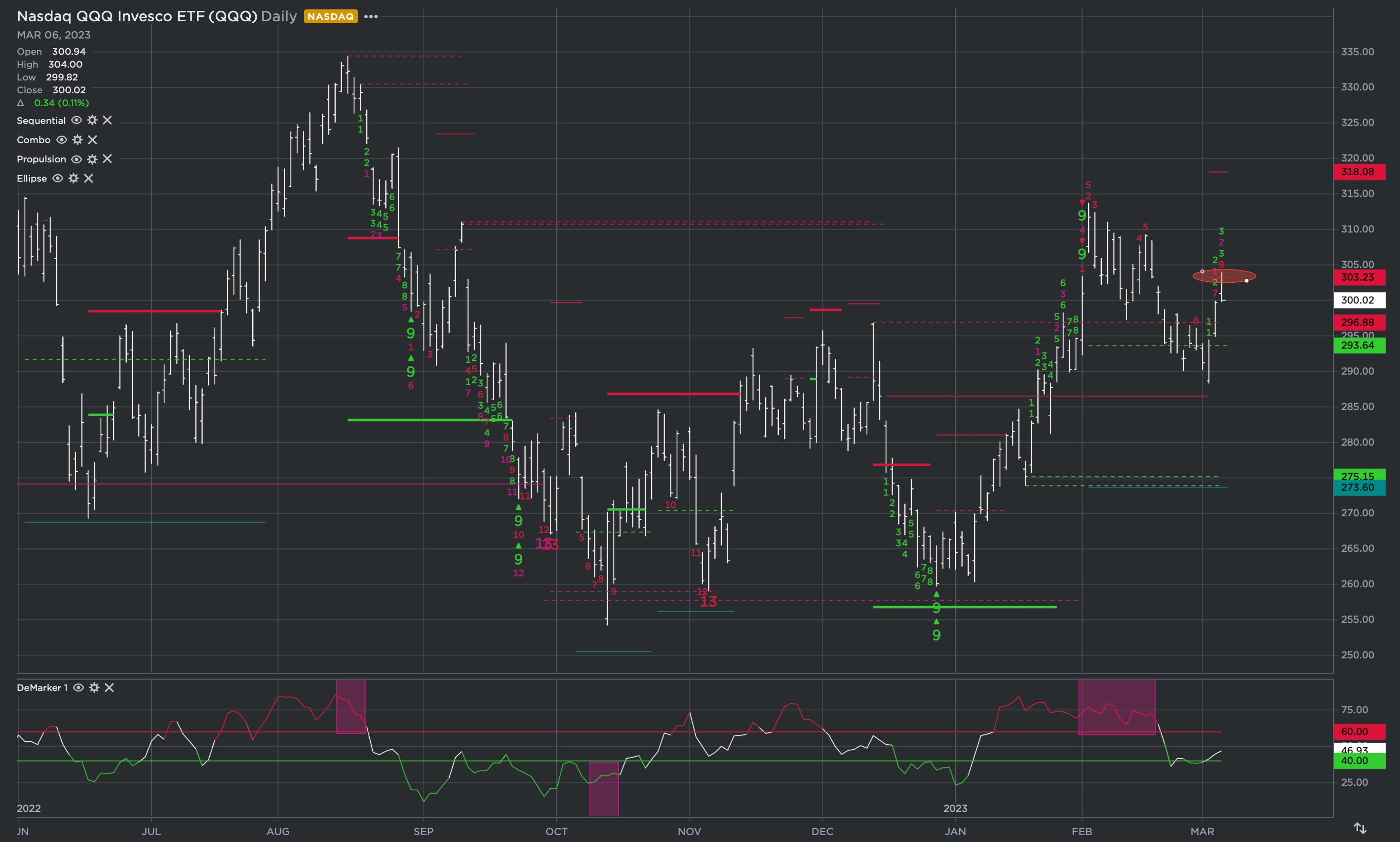
Task: Click the 60.00 DeMarker overbought label
Action: click(1359, 732)
